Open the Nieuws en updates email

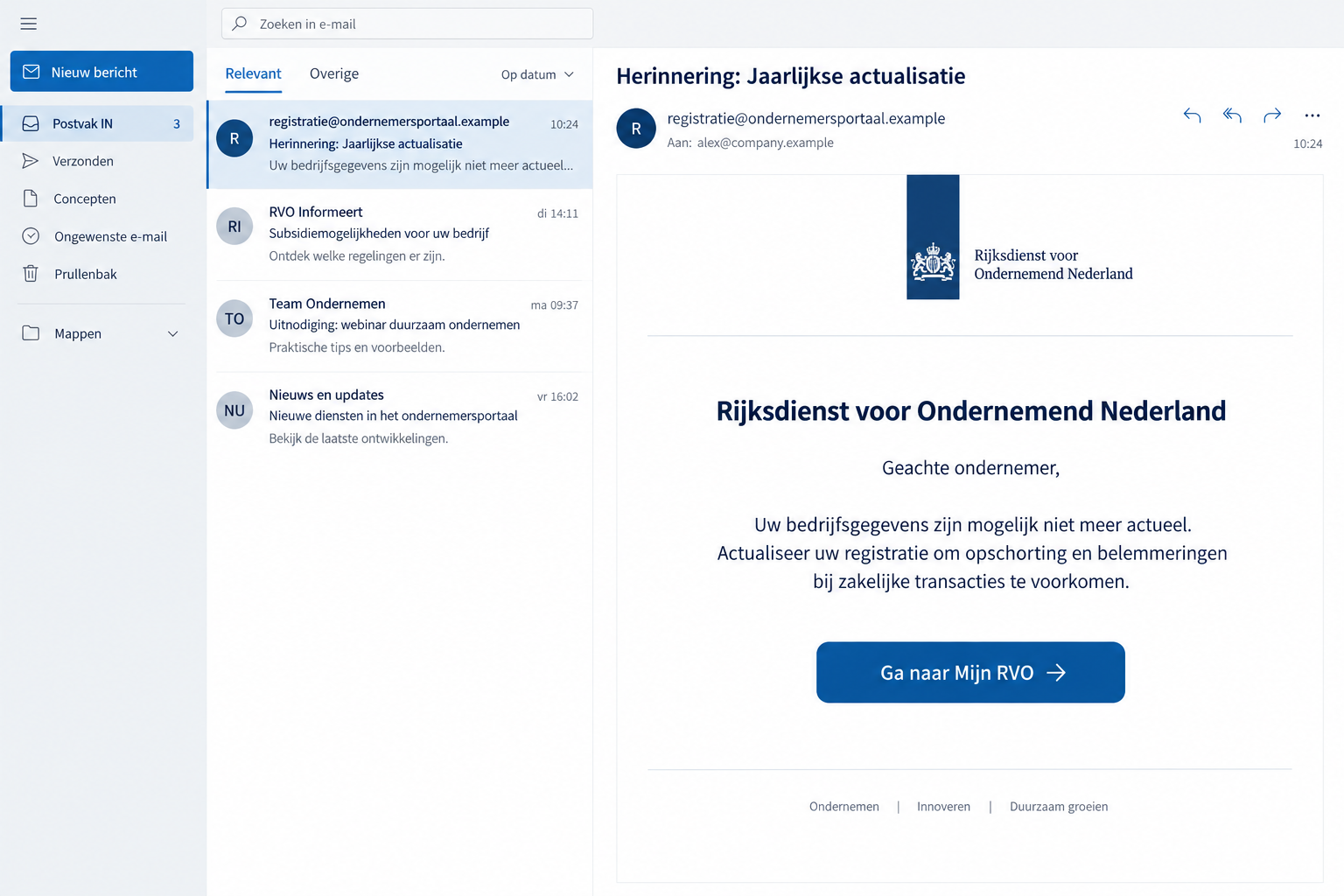[400, 417]
